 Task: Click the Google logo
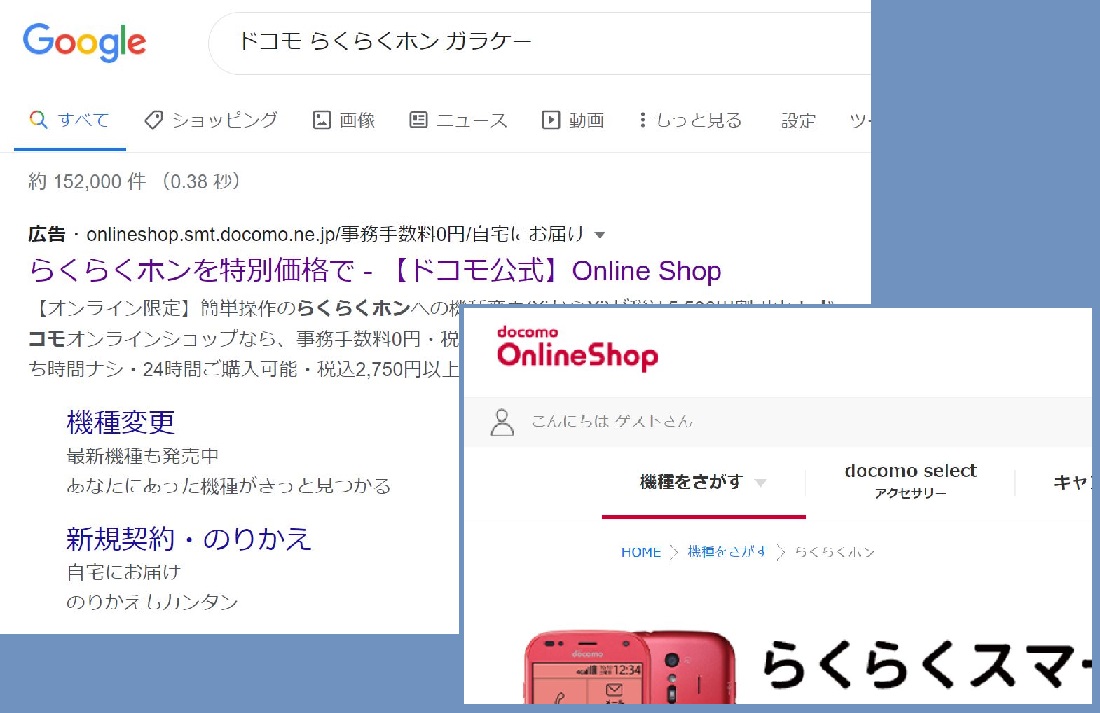point(84,42)
